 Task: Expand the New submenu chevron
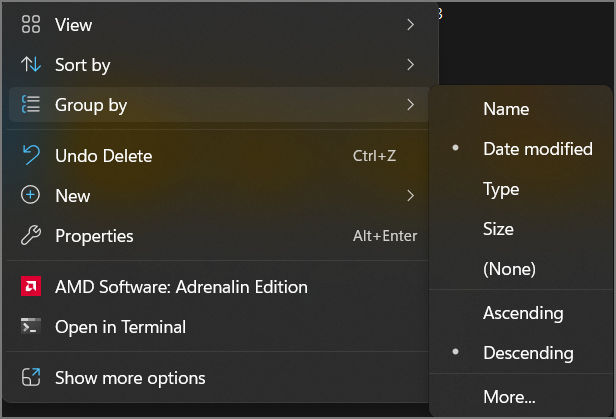point(411,196)
